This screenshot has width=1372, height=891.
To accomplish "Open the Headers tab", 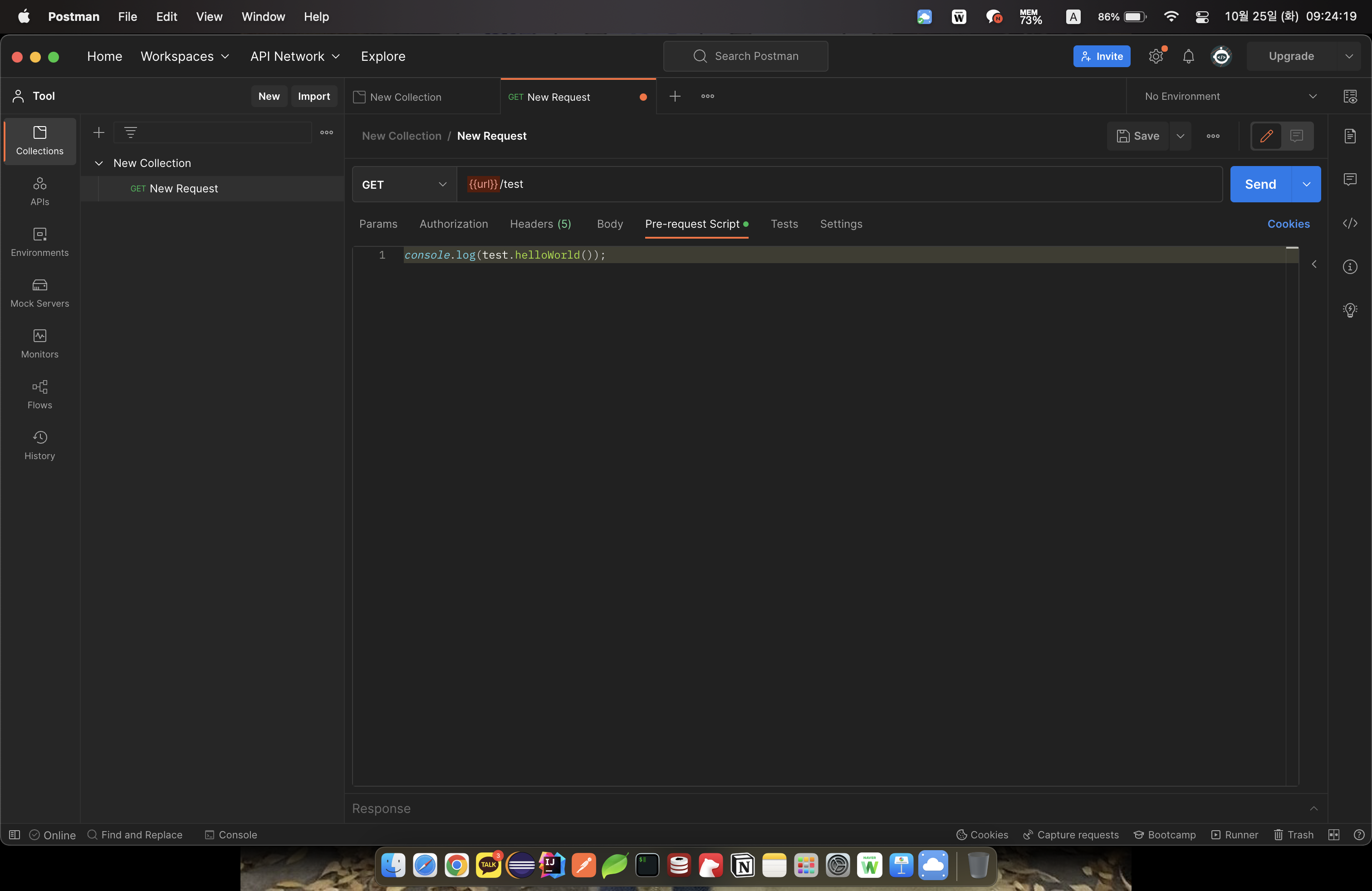I will (540, 224).
